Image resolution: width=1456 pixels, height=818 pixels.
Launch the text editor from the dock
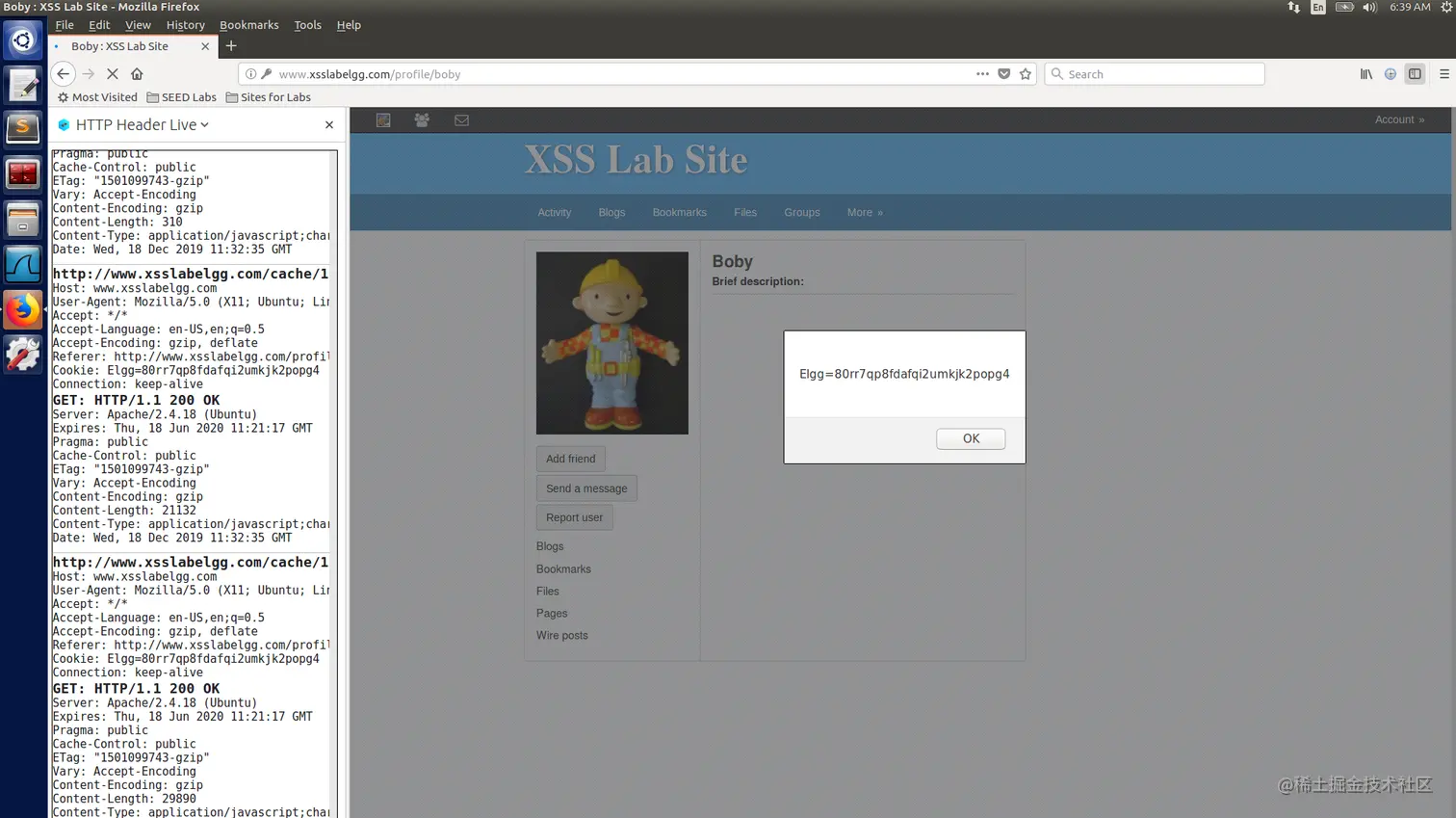(x=22, y=86)
